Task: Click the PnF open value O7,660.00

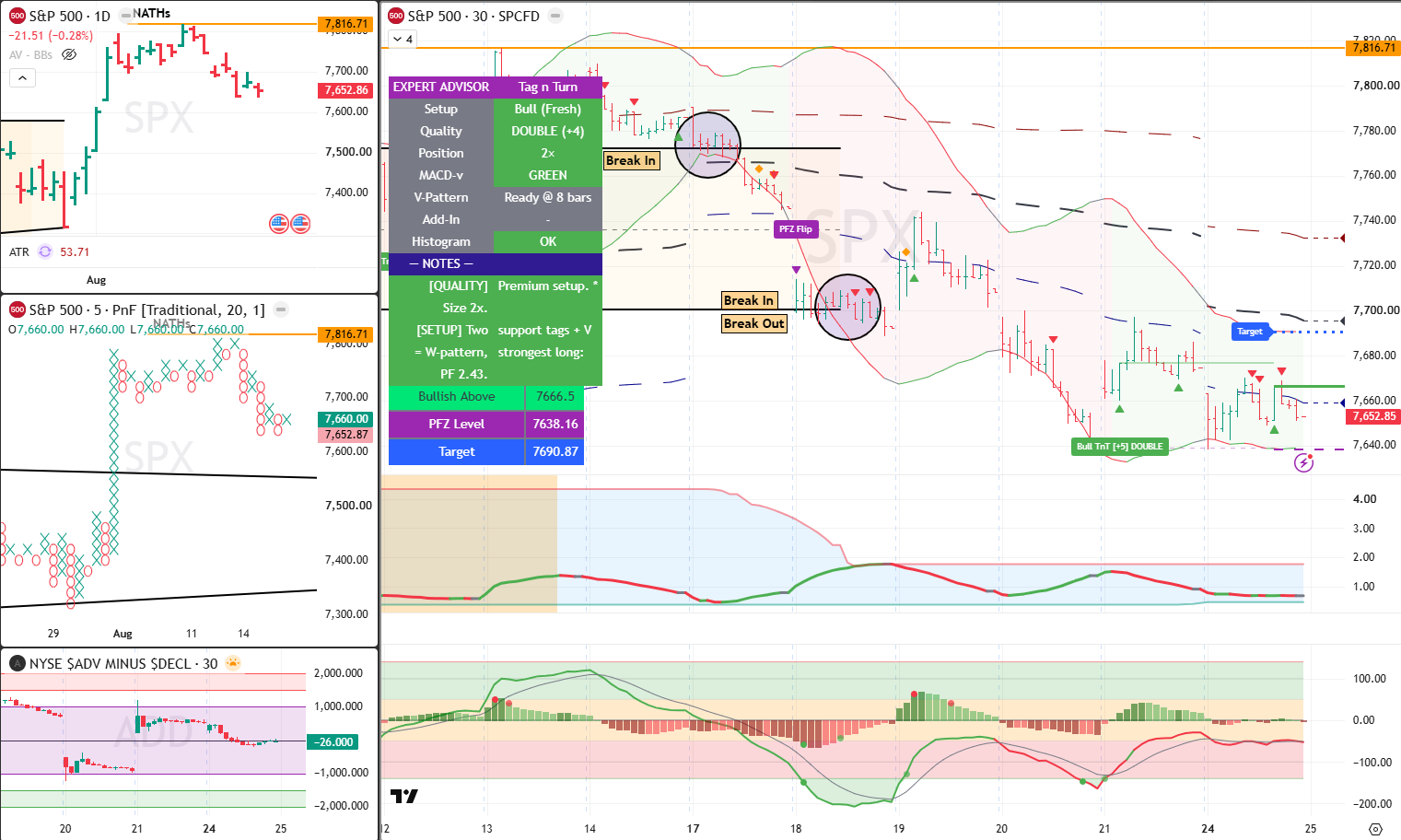Action: point(36,329)
